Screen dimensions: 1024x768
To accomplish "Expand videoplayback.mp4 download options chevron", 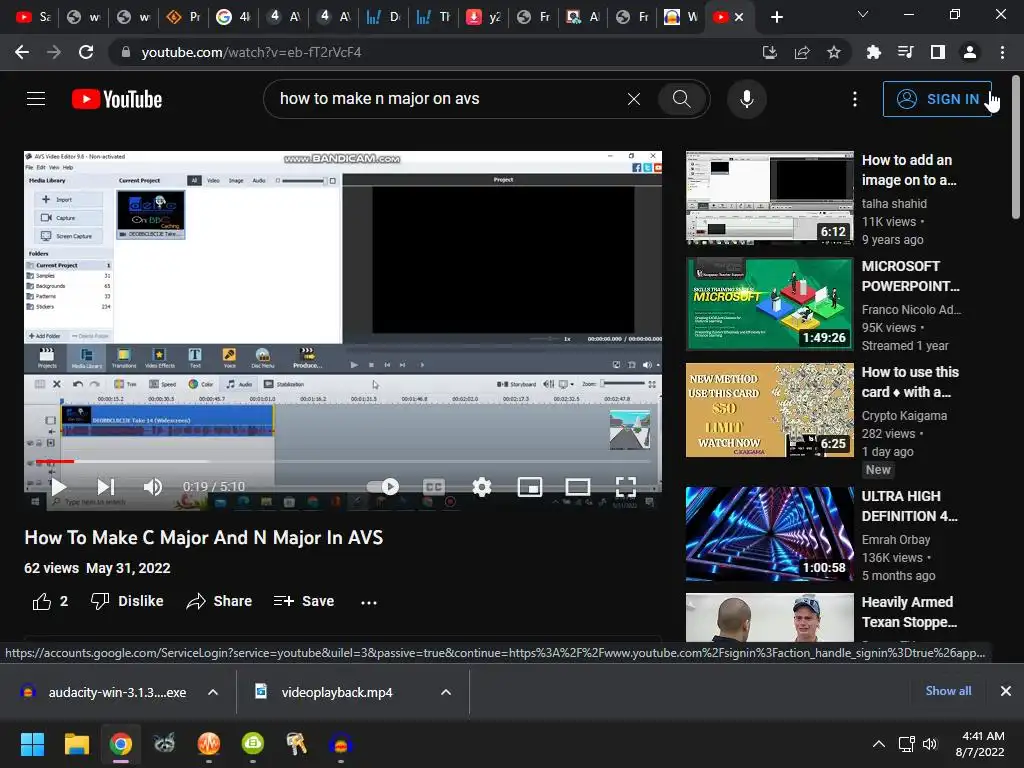I will coord(446,692).
